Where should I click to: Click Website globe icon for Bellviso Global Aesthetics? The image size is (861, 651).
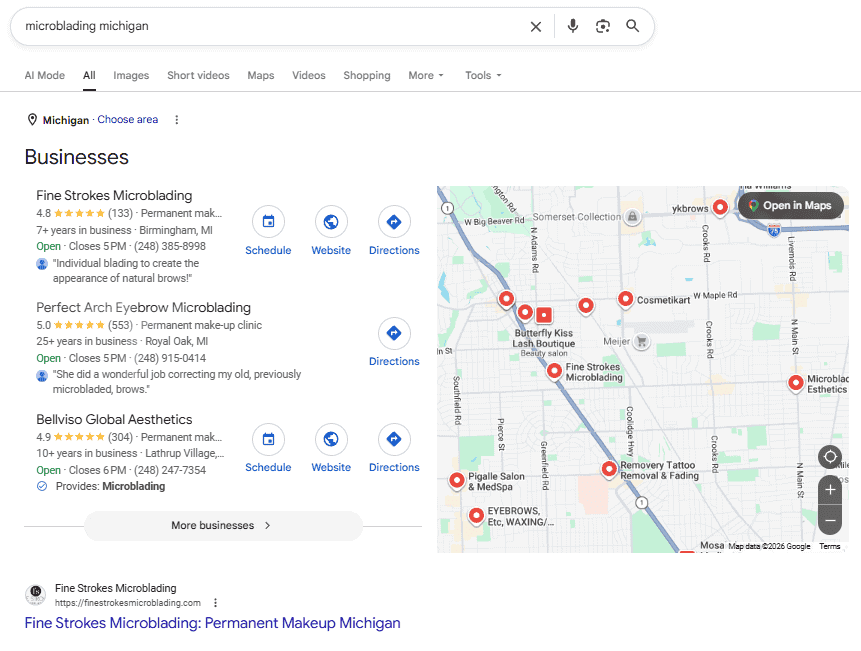[x=331, y=439]
